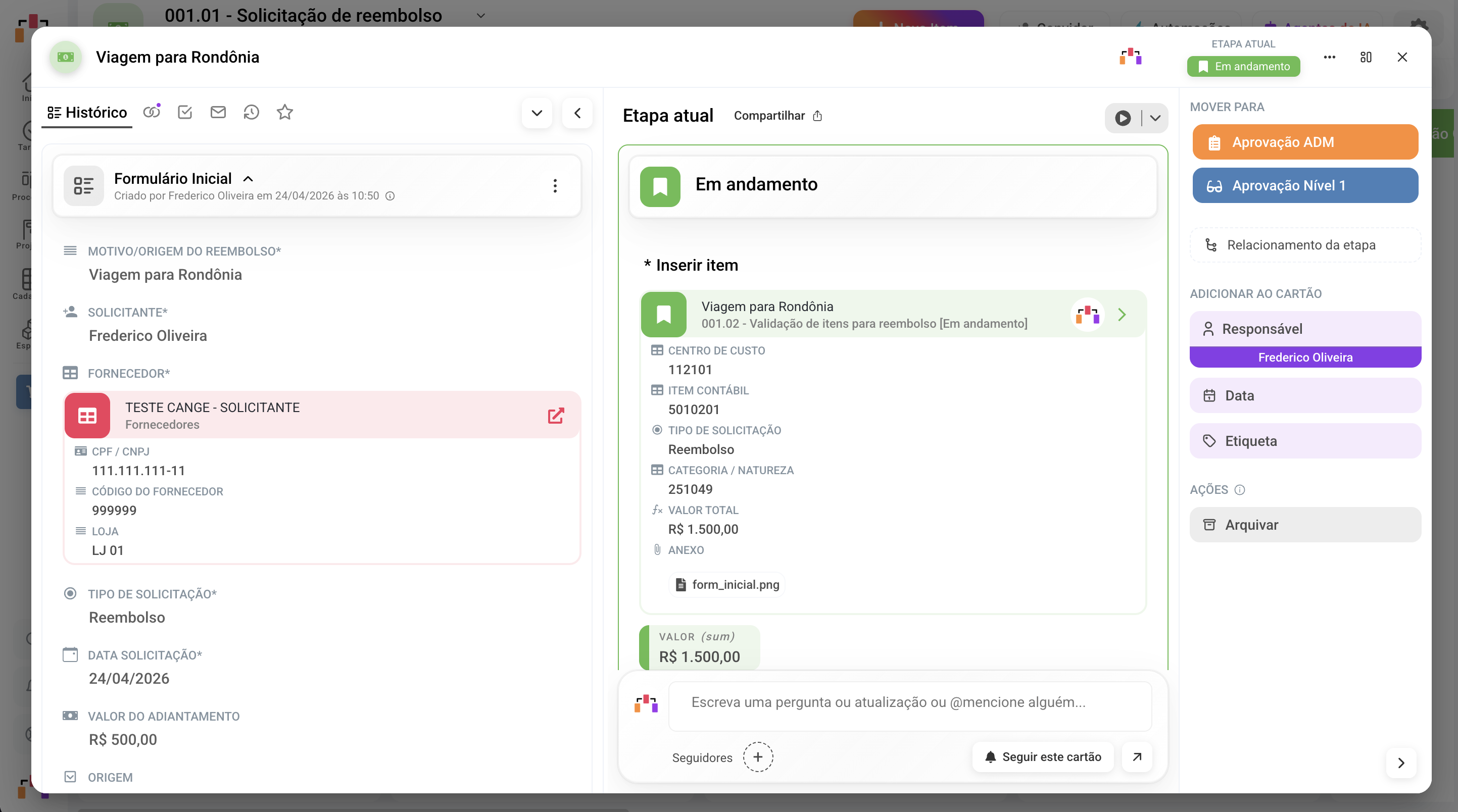Screen dimensions: 1458x812
Task: Click the green money card icon
Action: [x=66, y=57]
